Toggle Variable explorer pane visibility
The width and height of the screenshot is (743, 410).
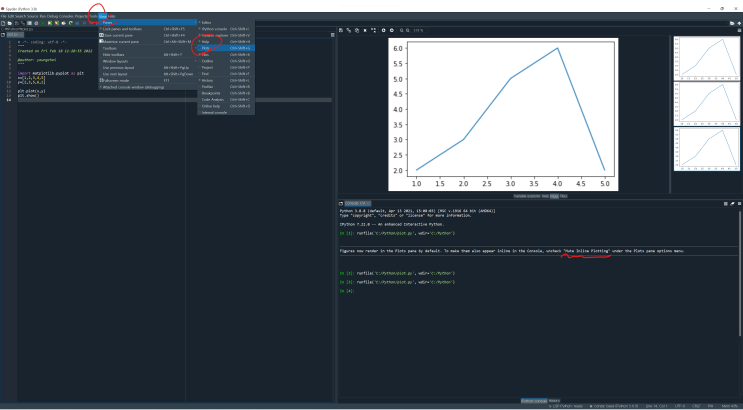(x=226, y=35)
